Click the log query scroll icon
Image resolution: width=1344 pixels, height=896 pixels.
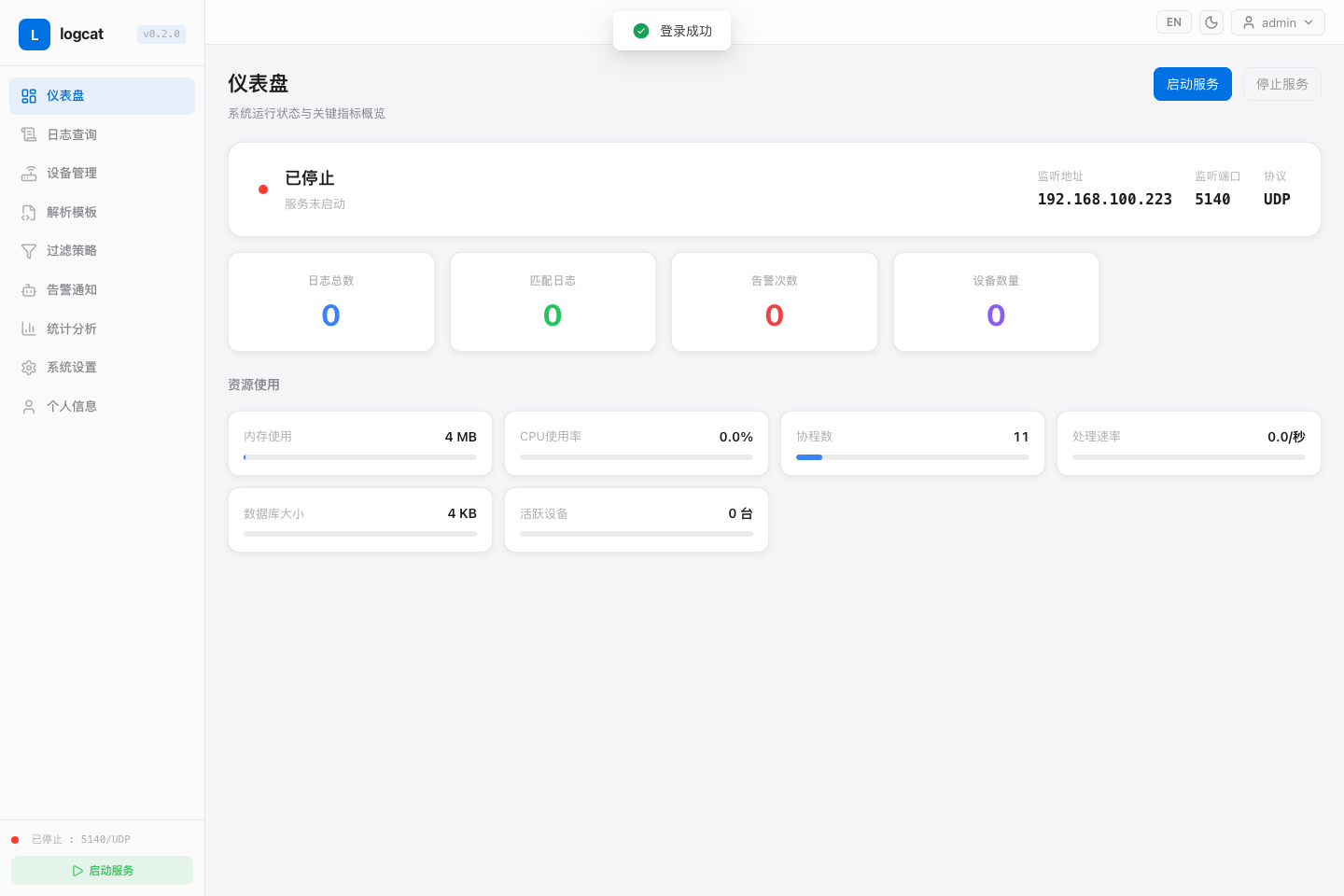[29, 134]
